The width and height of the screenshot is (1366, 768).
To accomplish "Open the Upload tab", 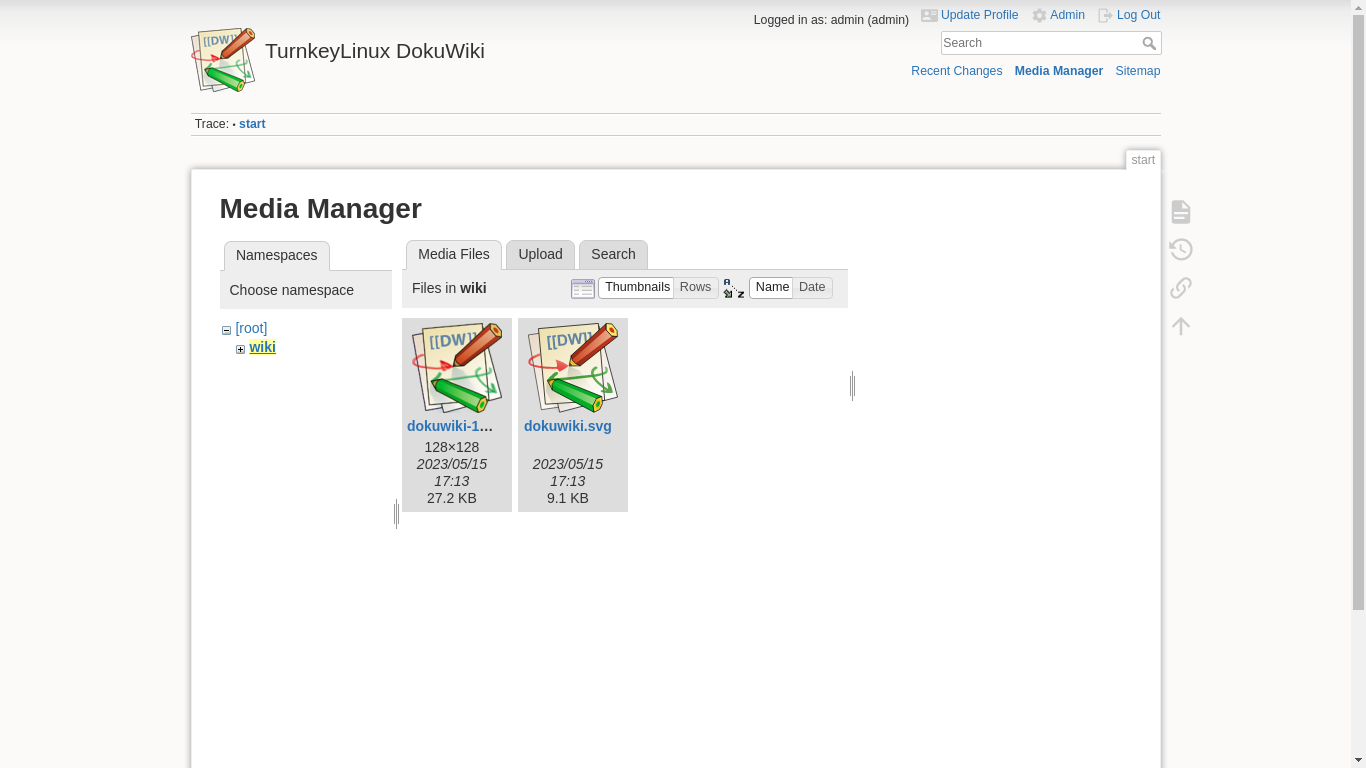I will pos(540,255).
